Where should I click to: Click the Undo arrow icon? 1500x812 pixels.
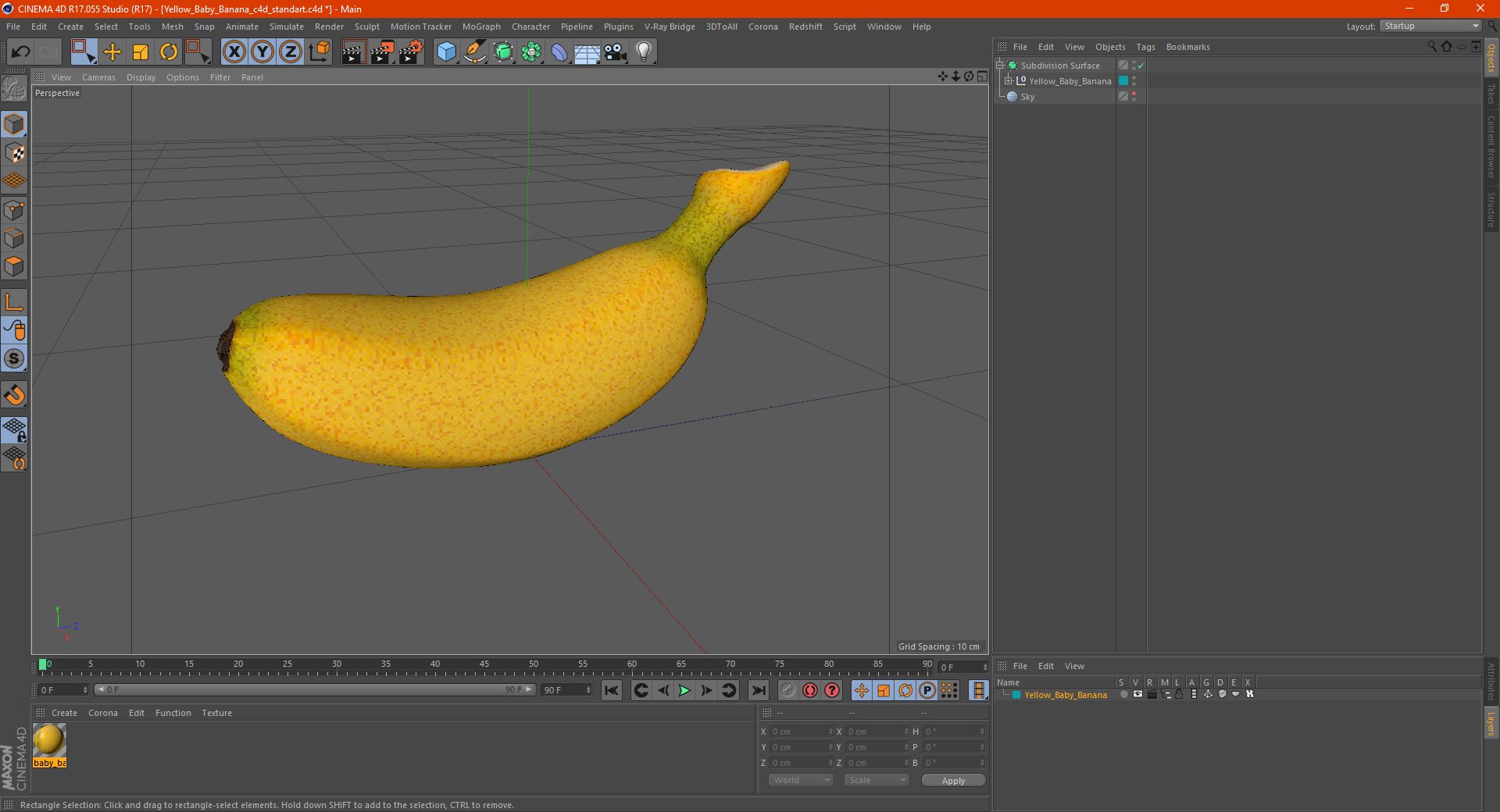pyautogui.click(x=21, y=52)
